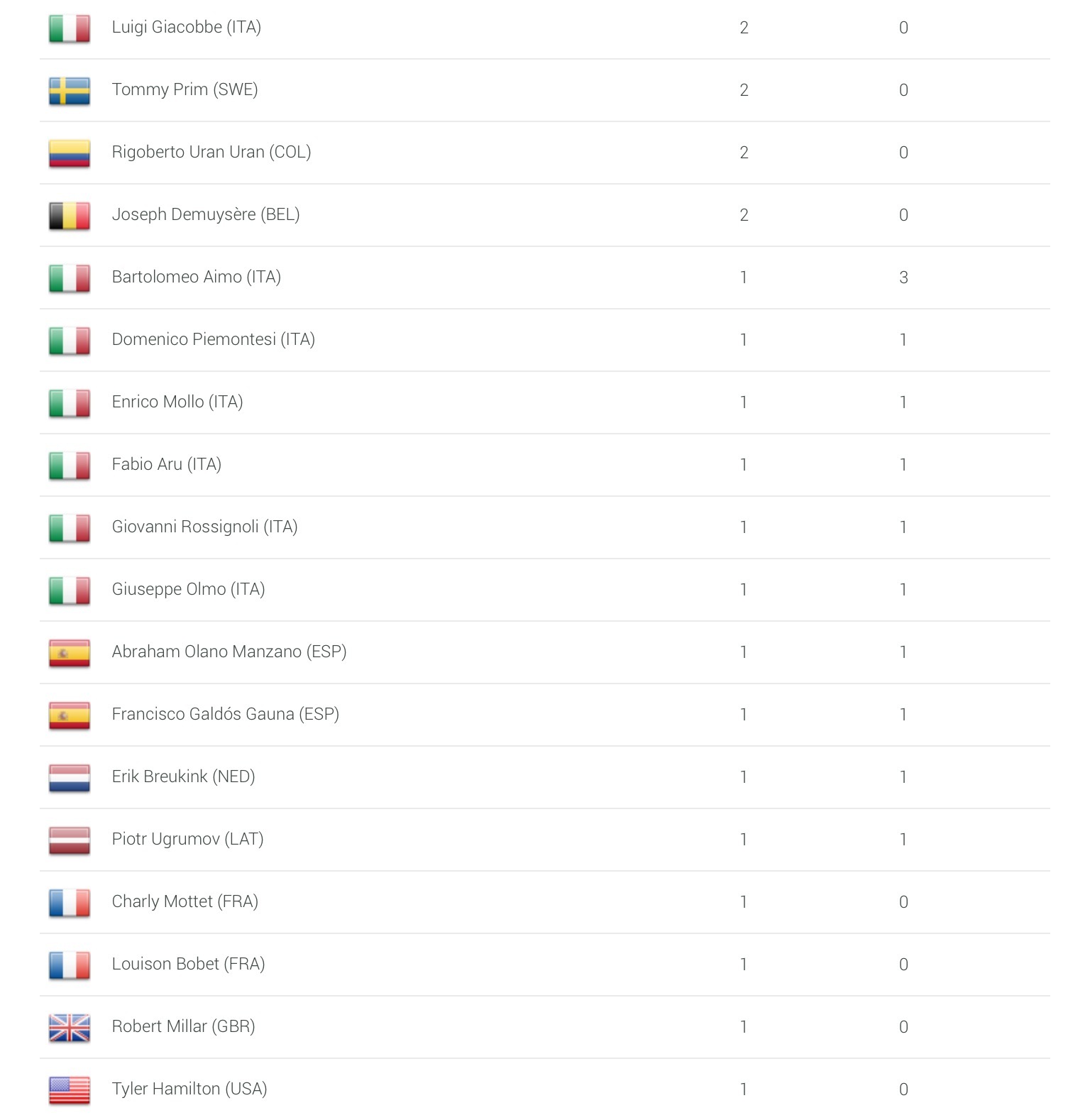The width and height of the screenshot is (1090, 1120).
Task: Click the Colombian flag beside Rigoberto Uran
Action: pos(70,153)
